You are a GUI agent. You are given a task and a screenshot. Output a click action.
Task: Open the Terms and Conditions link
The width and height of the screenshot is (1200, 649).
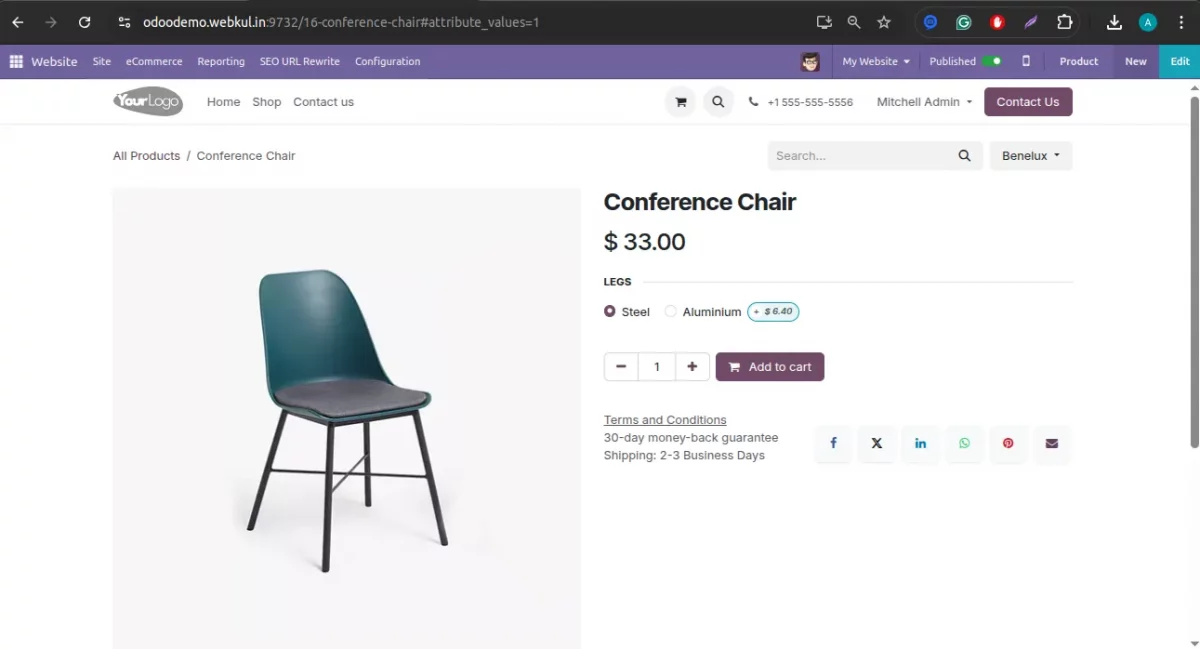[x=664, y=419]
